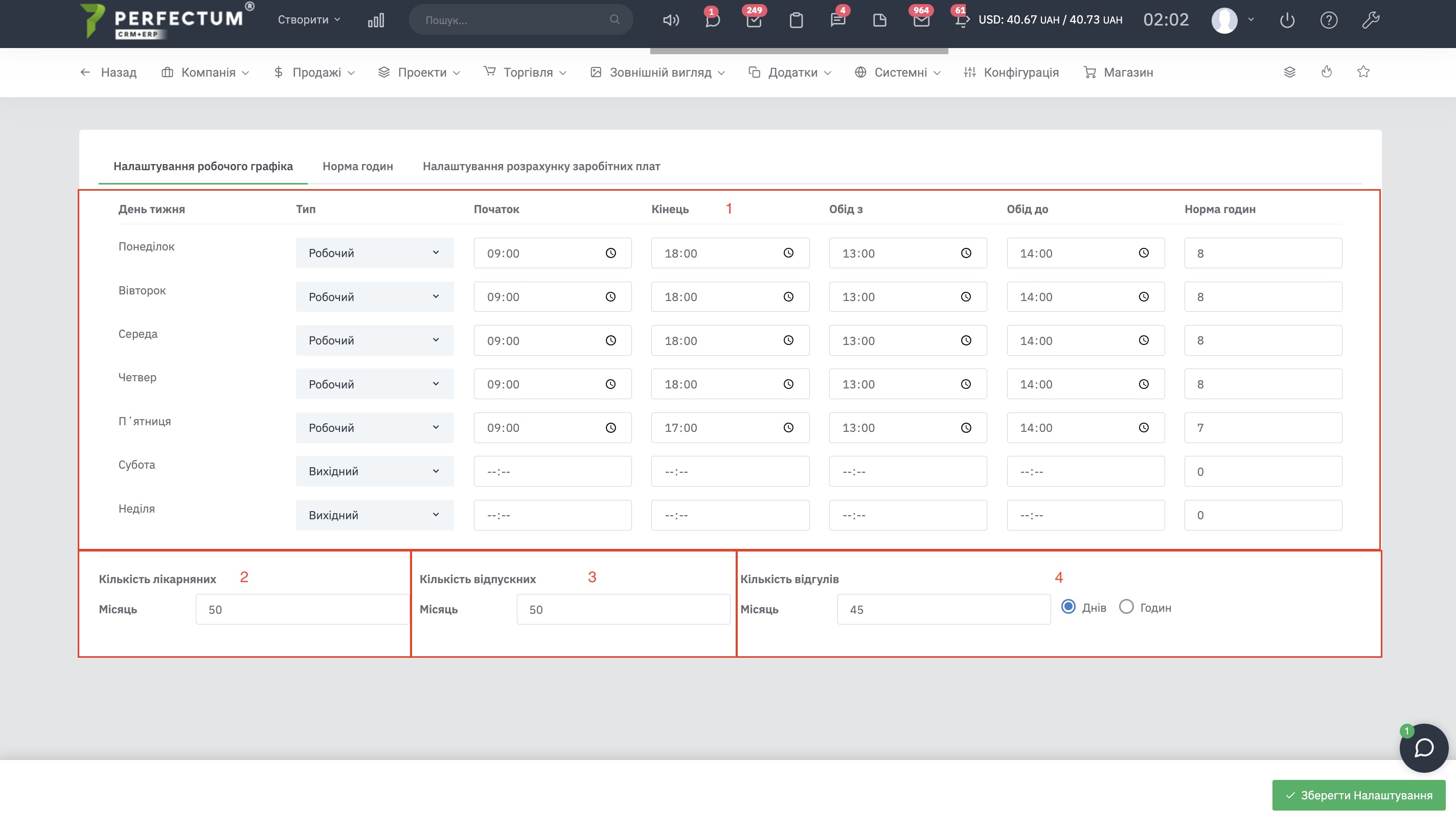Open the help question mark icon
1456x830 pixels.
point(1329,20)
